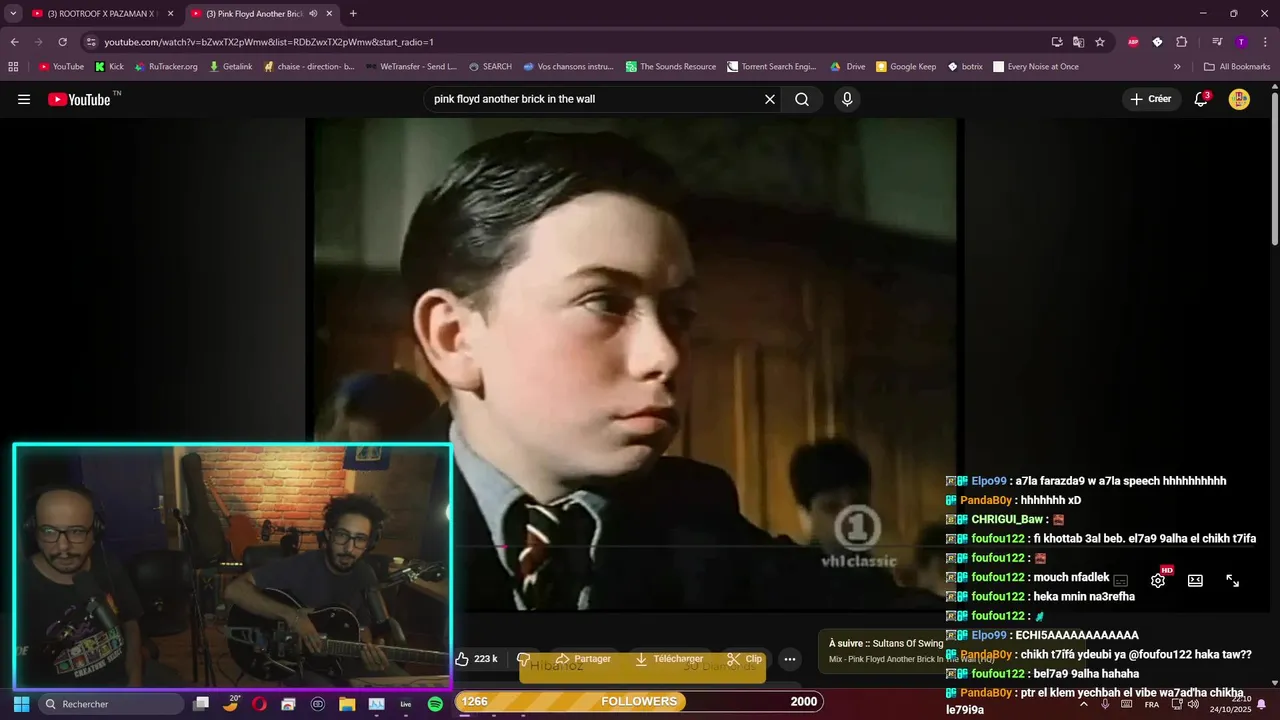Click the YouTube search magnifier button
Screen dimensions: 1280x720
(802, 99)
